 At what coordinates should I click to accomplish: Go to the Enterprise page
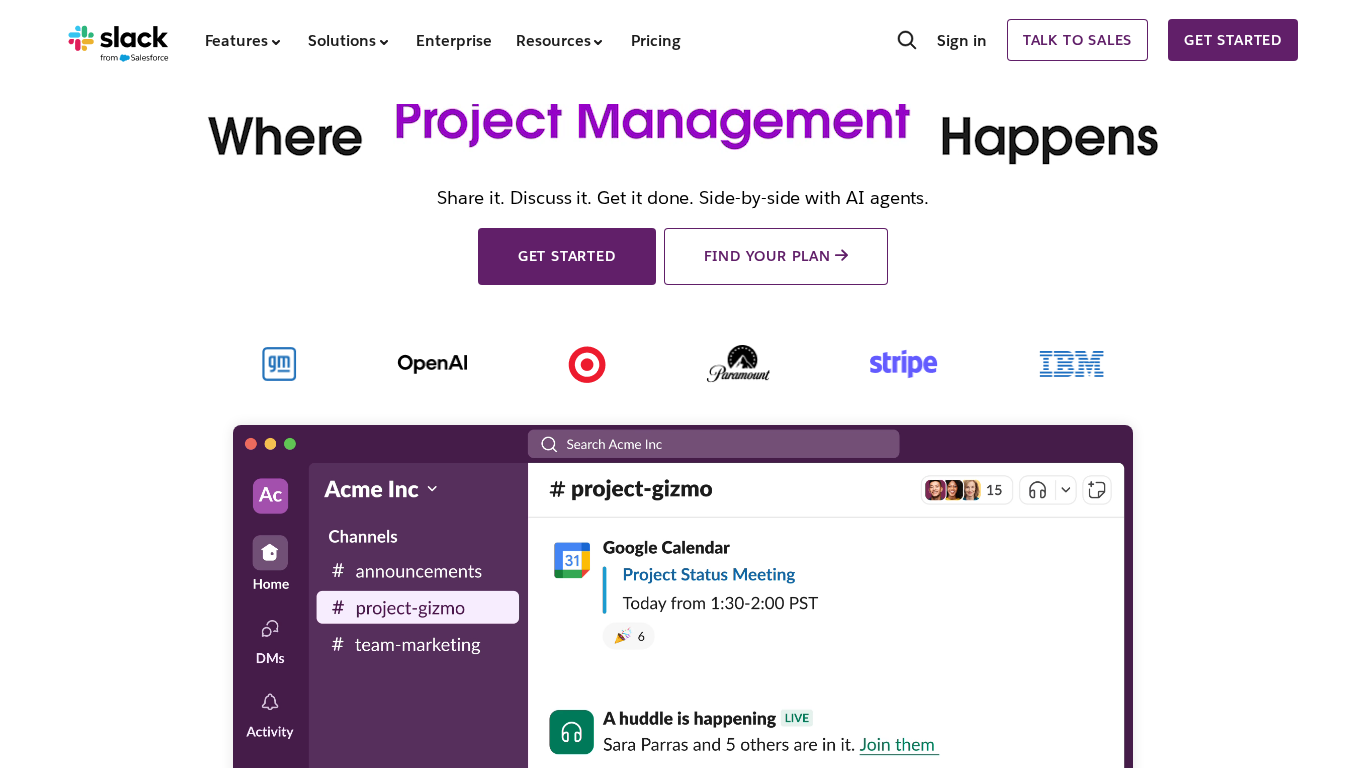point(453,41)
